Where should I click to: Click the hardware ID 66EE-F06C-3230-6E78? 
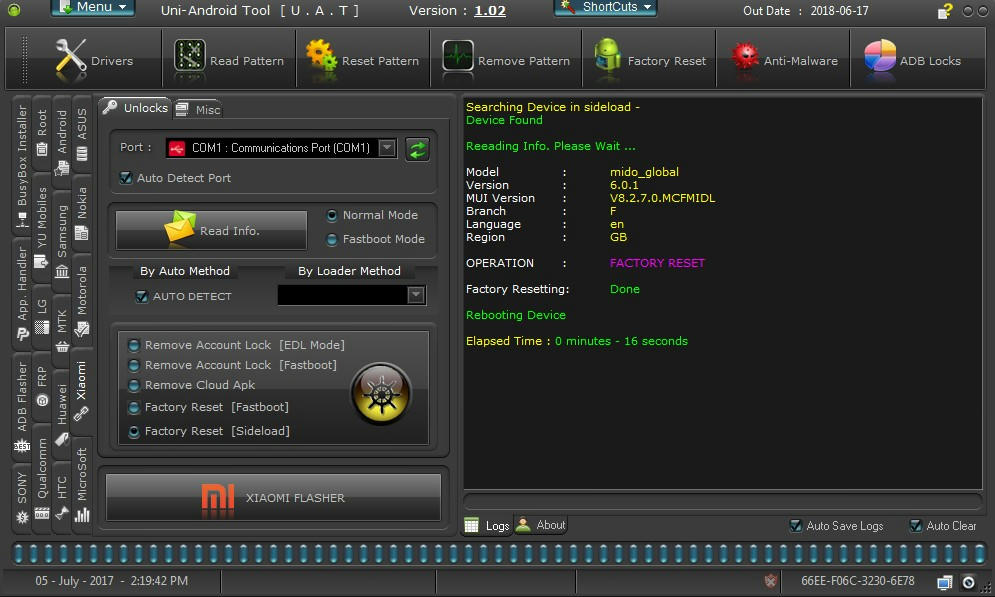858,581
